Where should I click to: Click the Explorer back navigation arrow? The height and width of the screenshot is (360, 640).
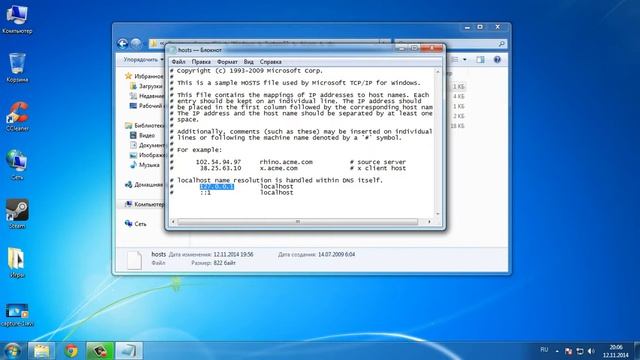[x=122, y=43]
